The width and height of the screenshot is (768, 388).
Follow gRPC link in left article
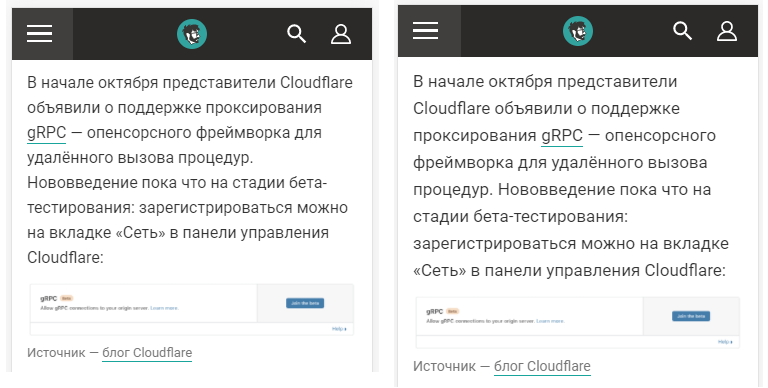[47, 133]
